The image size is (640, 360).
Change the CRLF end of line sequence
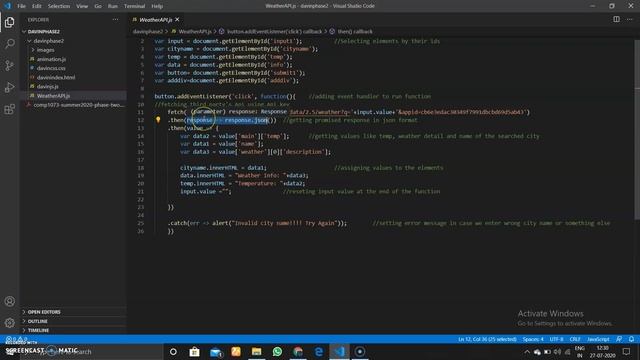click(x=575, y=339)
